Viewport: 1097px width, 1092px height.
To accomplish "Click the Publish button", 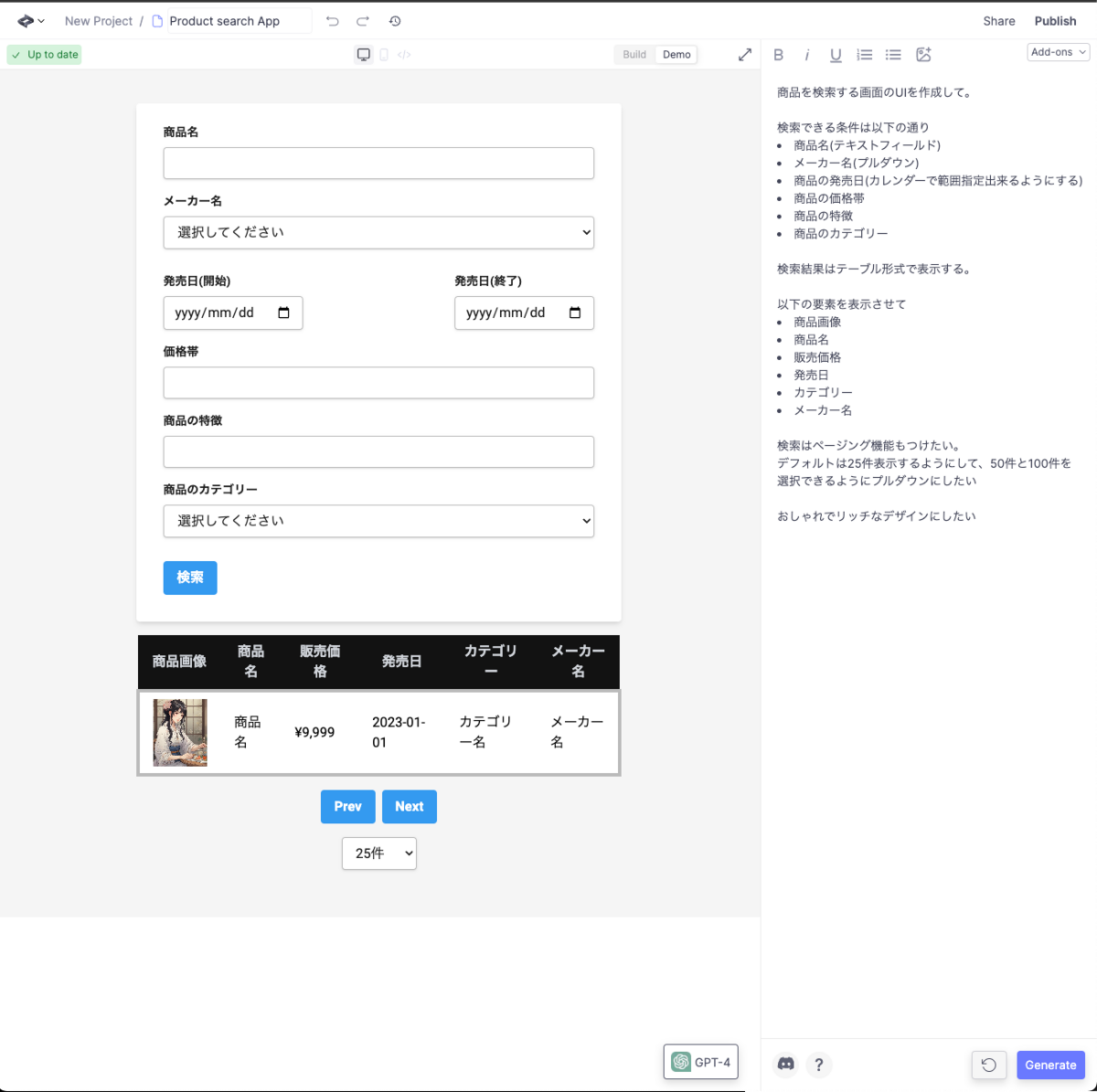I will coord(1055,21).
